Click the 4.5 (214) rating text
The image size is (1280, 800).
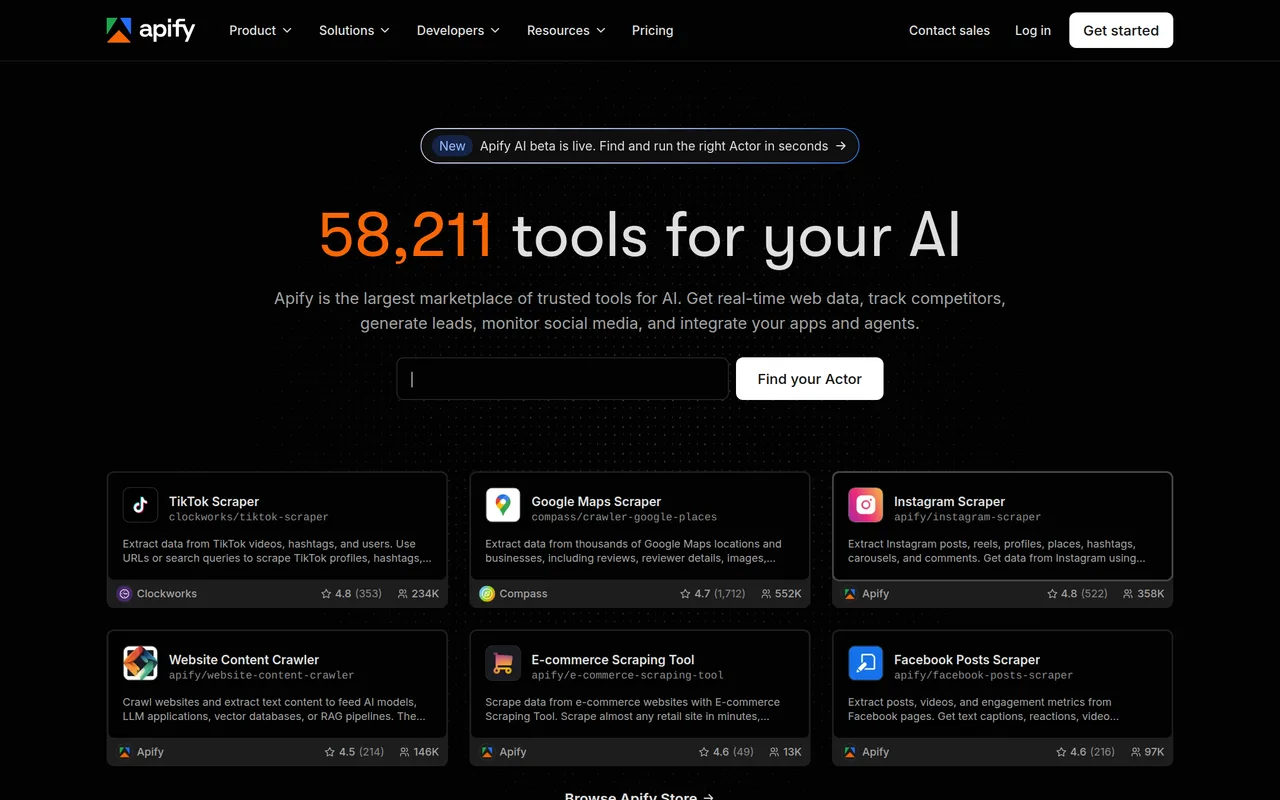coord(361,752)
